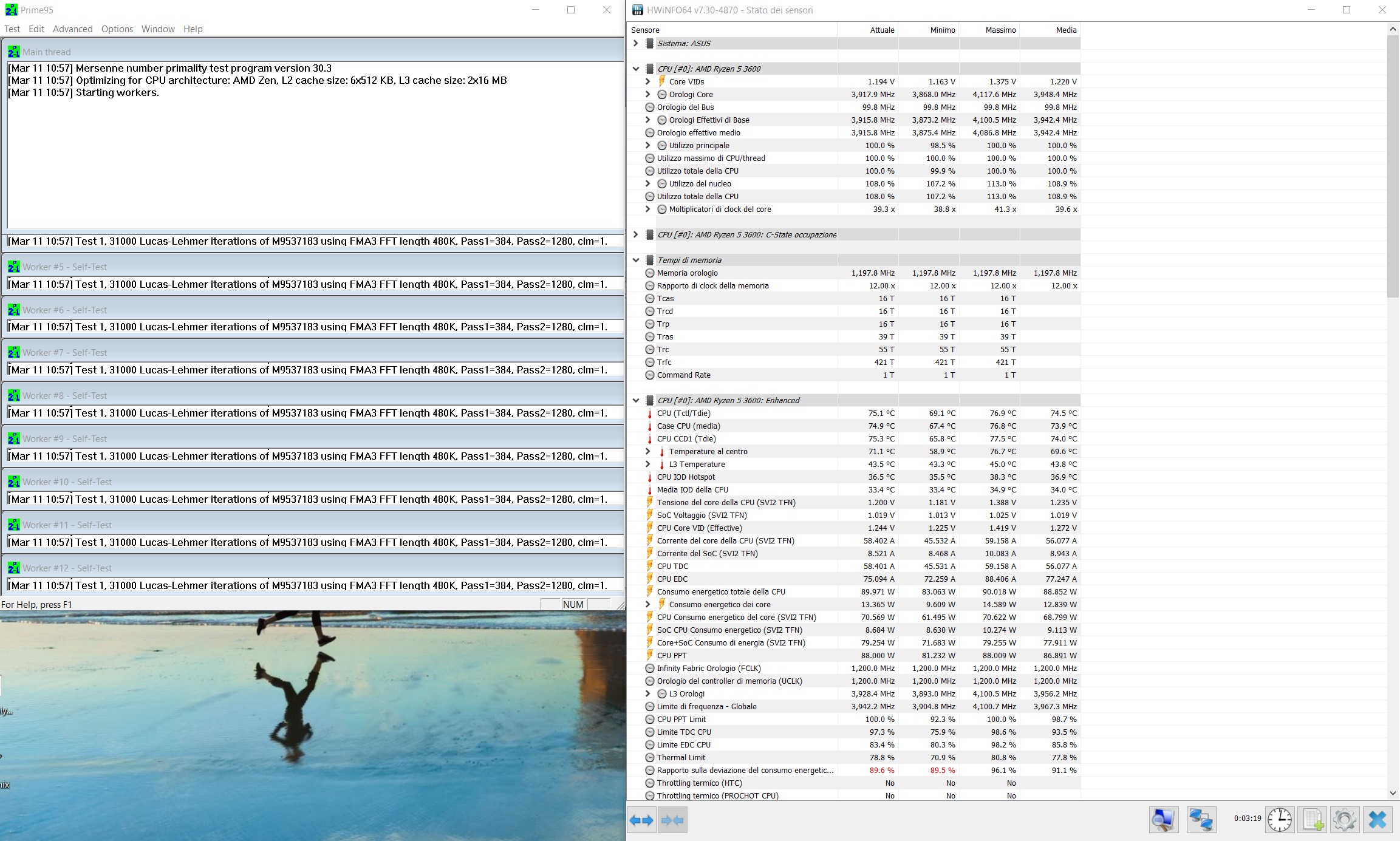Open the Window menu in Prime95
Screen dimensions: 1400x841
(158, 29)
